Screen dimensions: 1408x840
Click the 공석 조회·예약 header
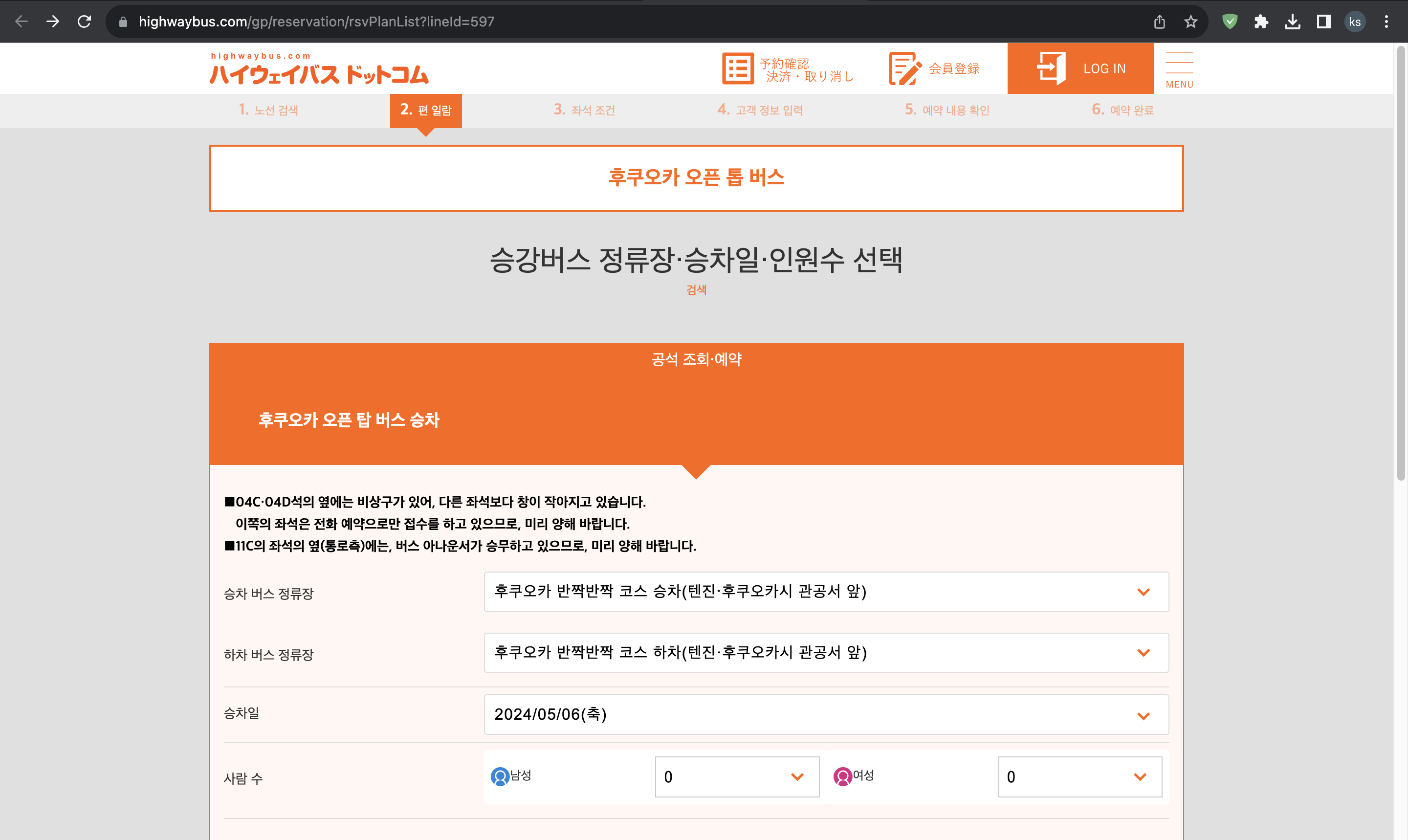[696, 359]
